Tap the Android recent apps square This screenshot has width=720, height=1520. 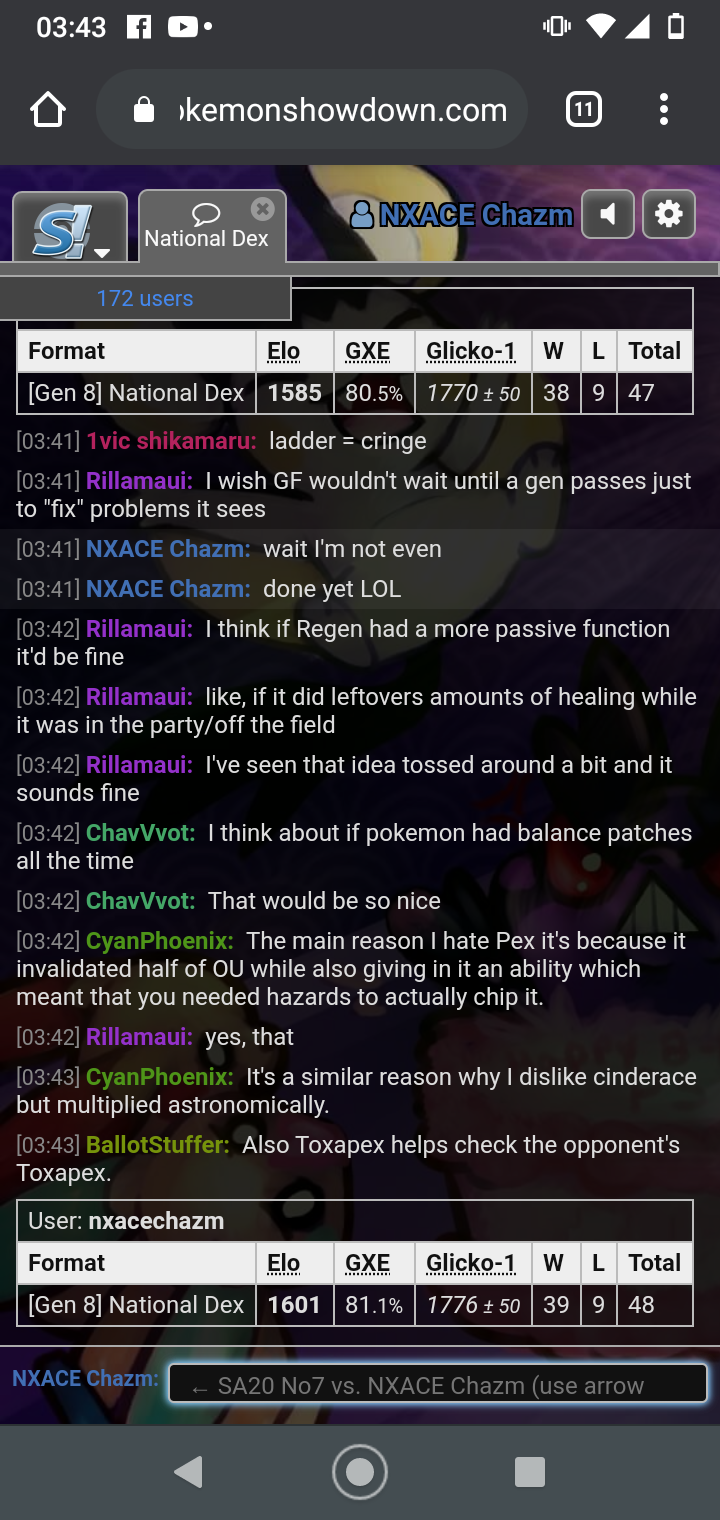pyautogui.click(x=530, y=1472)
